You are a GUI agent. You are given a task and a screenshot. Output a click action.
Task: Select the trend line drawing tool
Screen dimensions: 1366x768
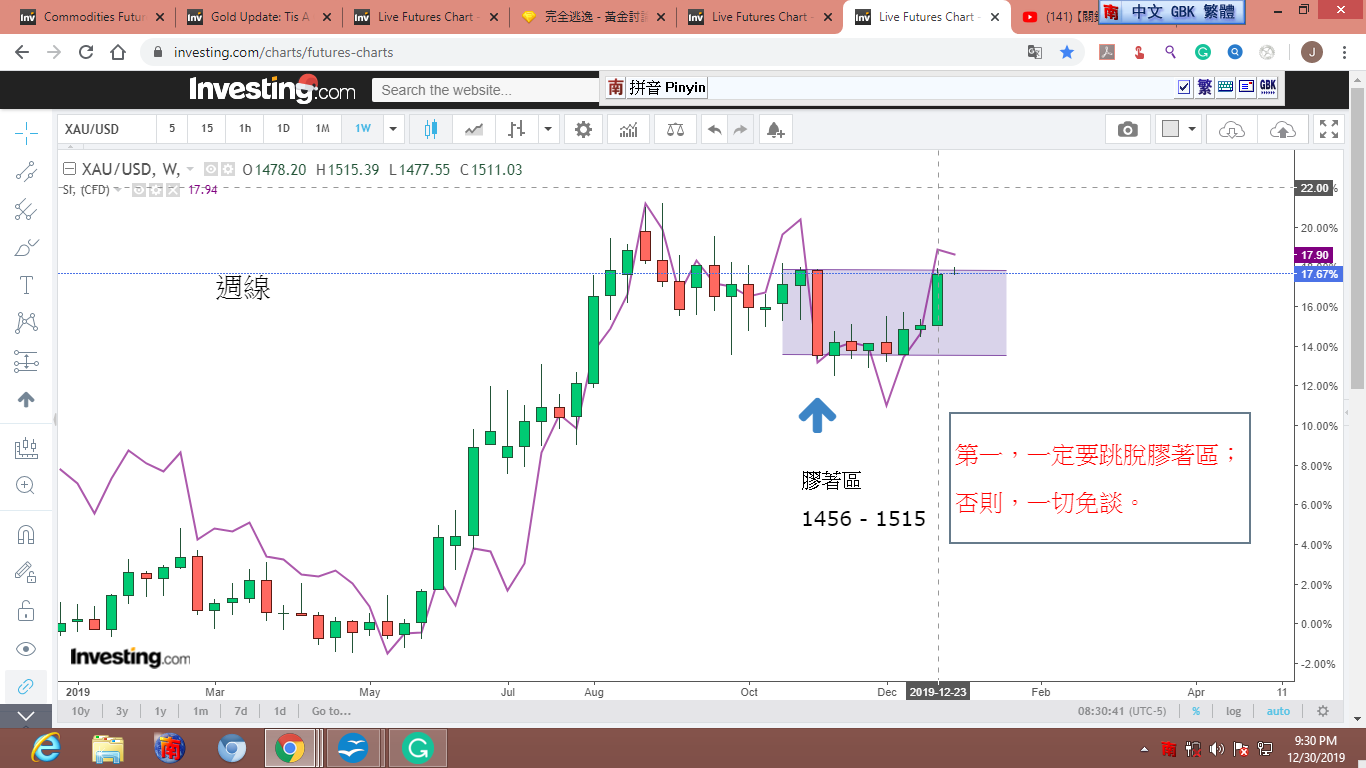coord(26,171)
